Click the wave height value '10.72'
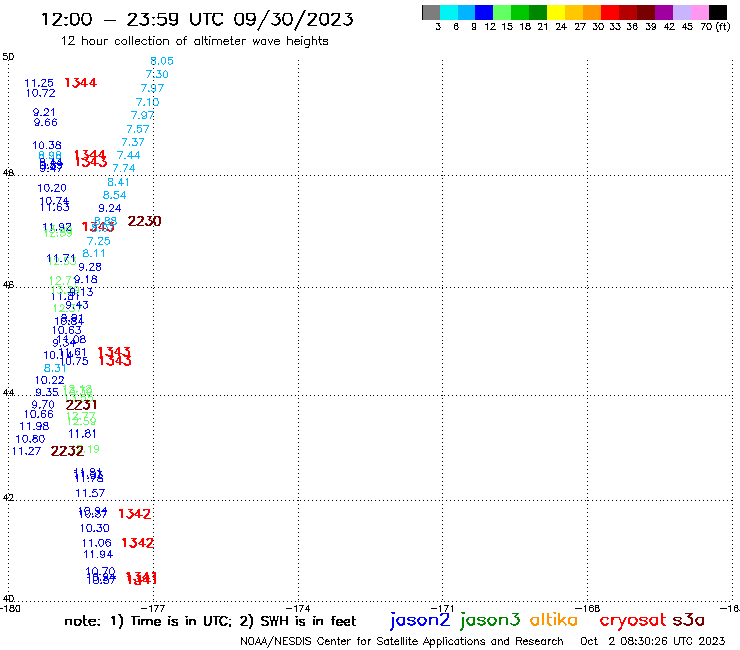 [x=41, y=93]
